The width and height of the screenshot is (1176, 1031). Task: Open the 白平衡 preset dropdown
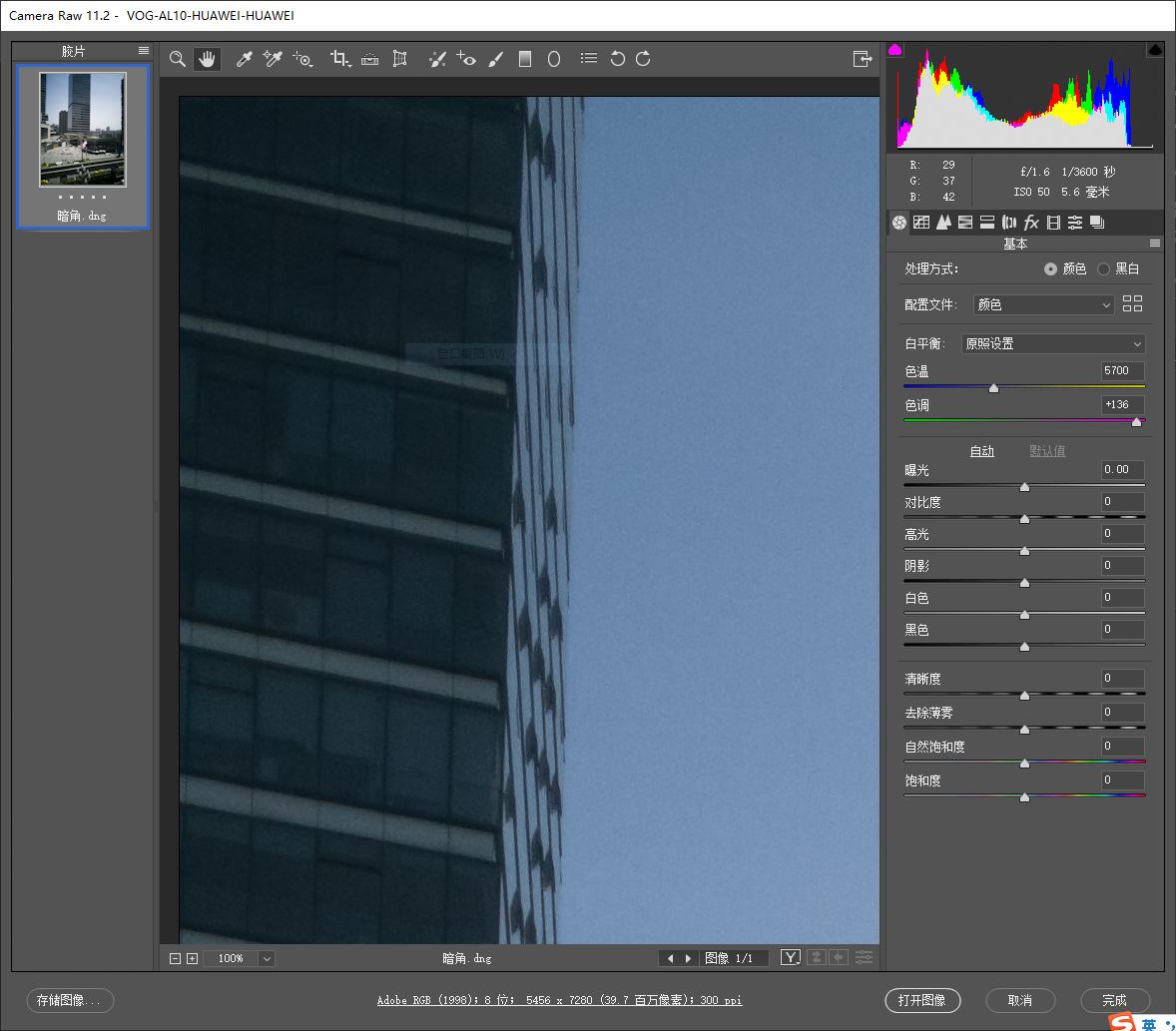(x=1053, y=343)
